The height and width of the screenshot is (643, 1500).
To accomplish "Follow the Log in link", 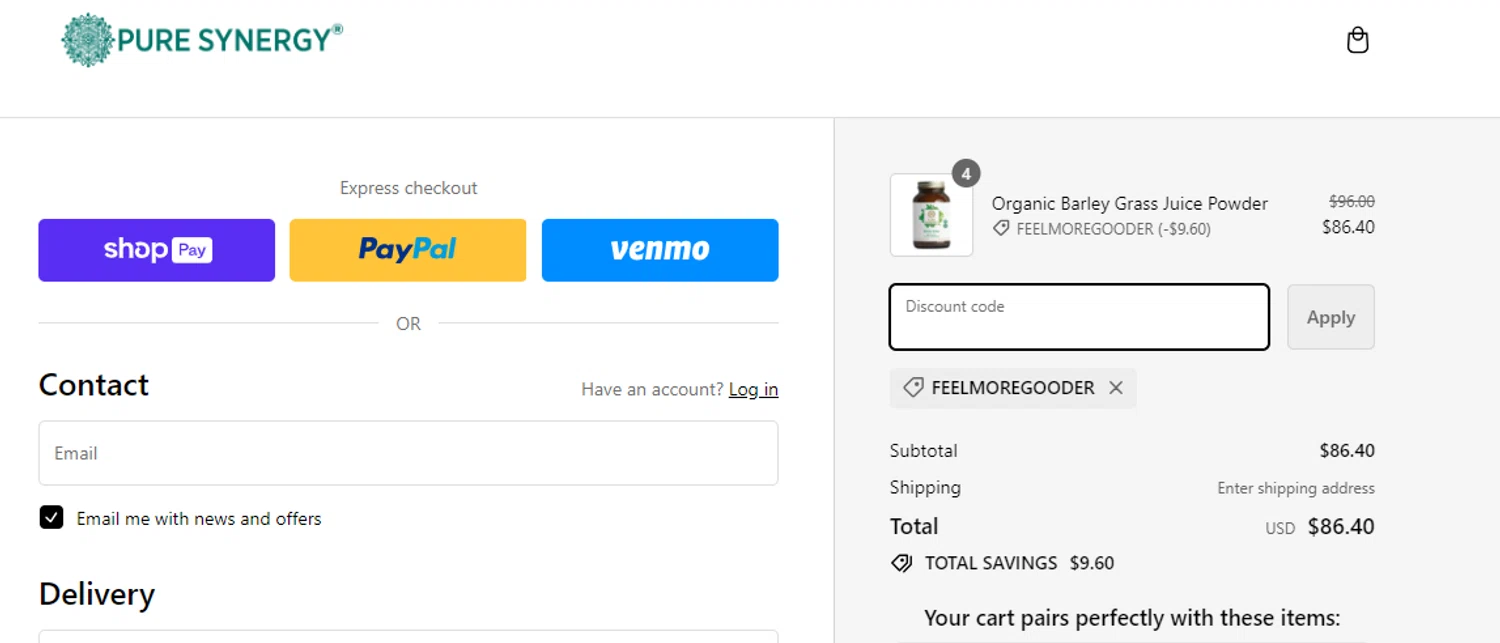I will 753,389.
